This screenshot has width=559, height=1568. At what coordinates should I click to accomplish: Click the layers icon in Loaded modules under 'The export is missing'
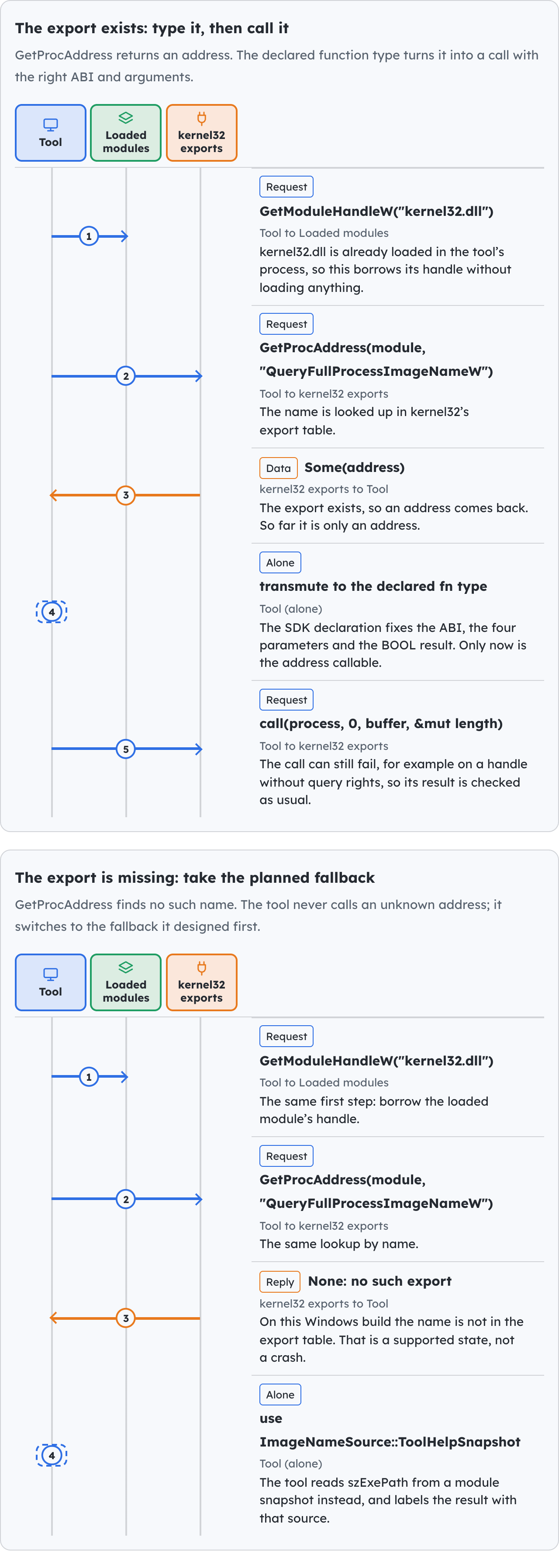[126, 968]
